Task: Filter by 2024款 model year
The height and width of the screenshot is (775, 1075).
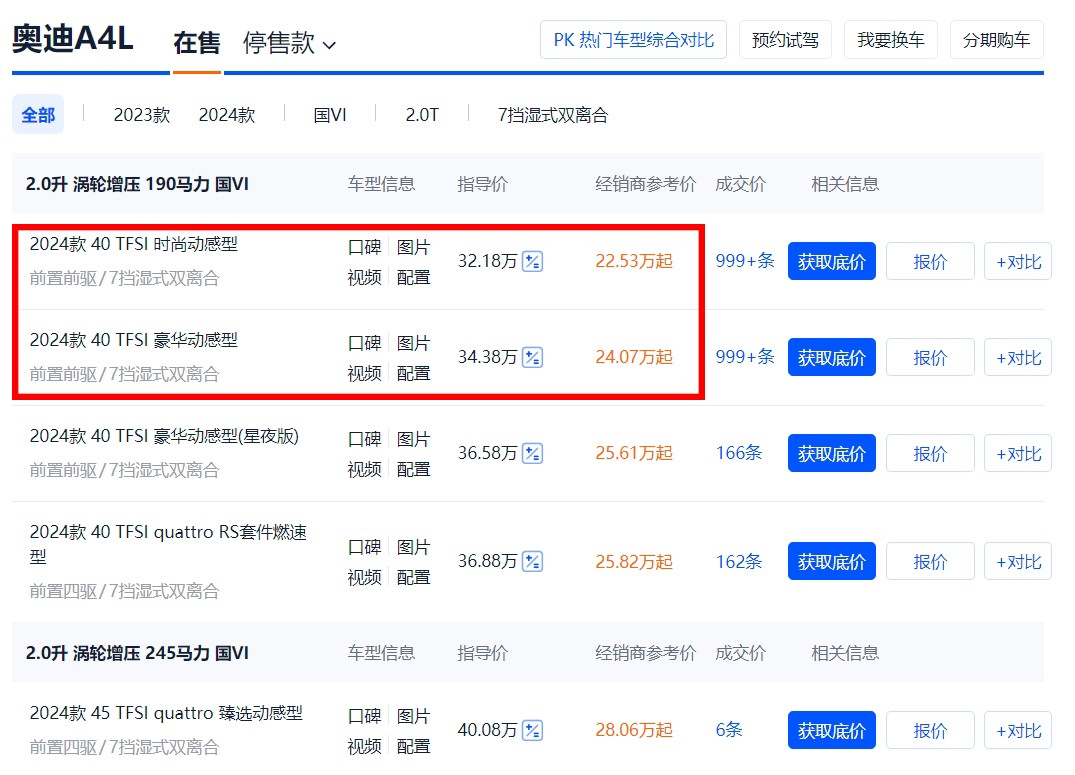Action: (x=227, y=115)
